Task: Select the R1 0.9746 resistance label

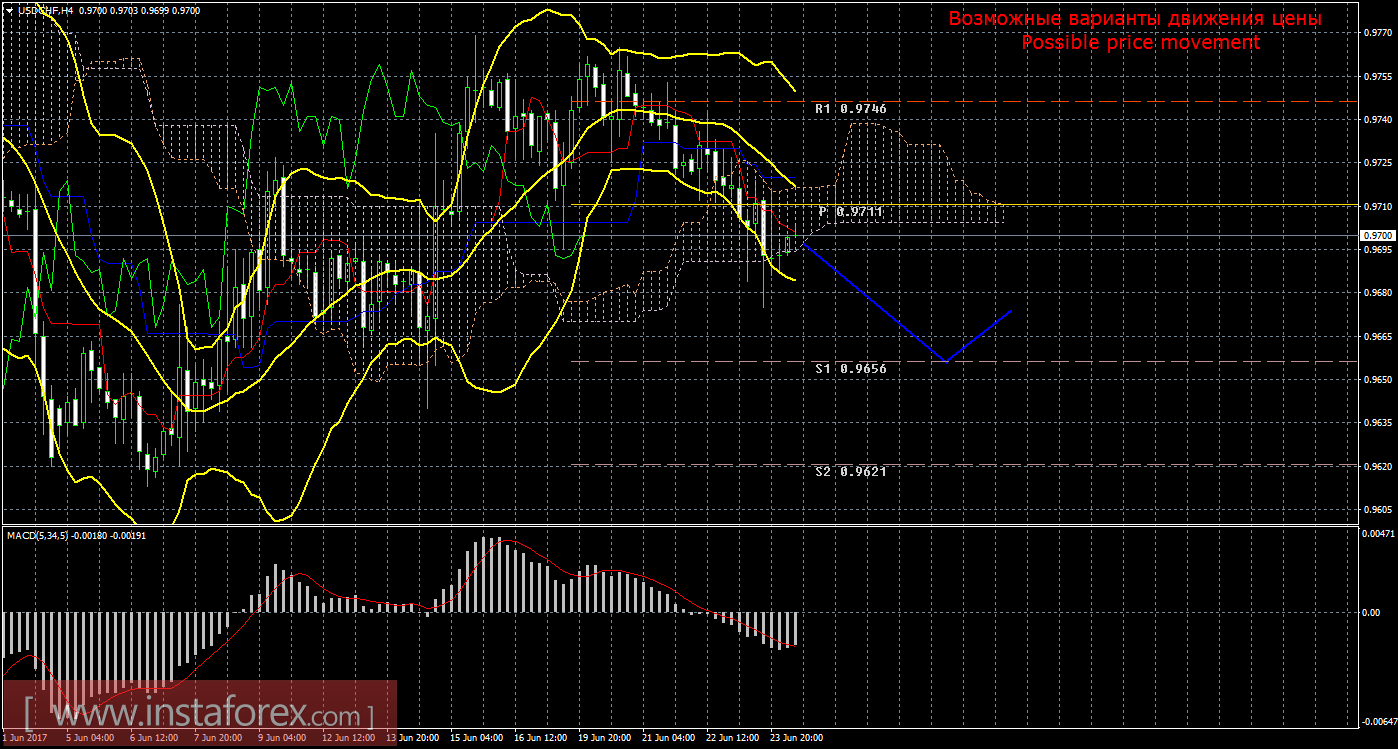Action: pos(850,108)
